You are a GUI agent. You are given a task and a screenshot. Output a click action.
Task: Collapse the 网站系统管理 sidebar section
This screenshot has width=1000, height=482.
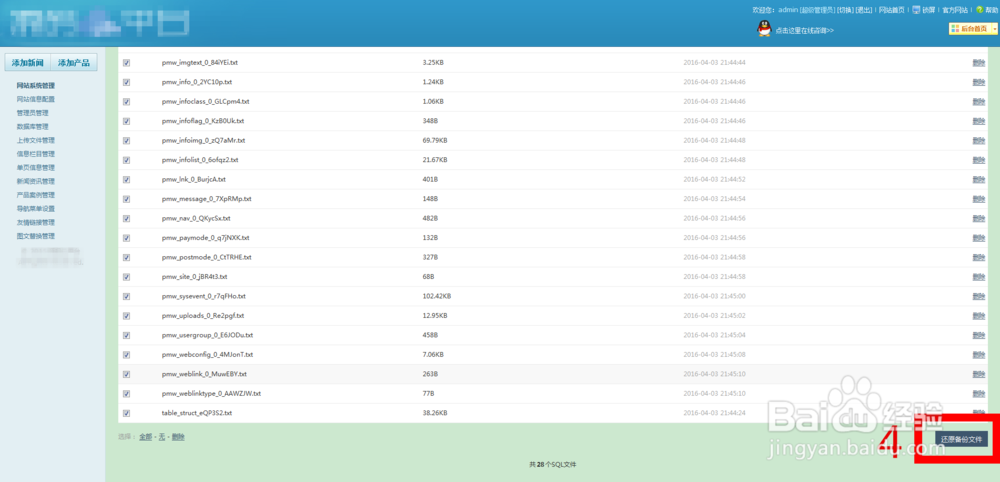[36, 85]
